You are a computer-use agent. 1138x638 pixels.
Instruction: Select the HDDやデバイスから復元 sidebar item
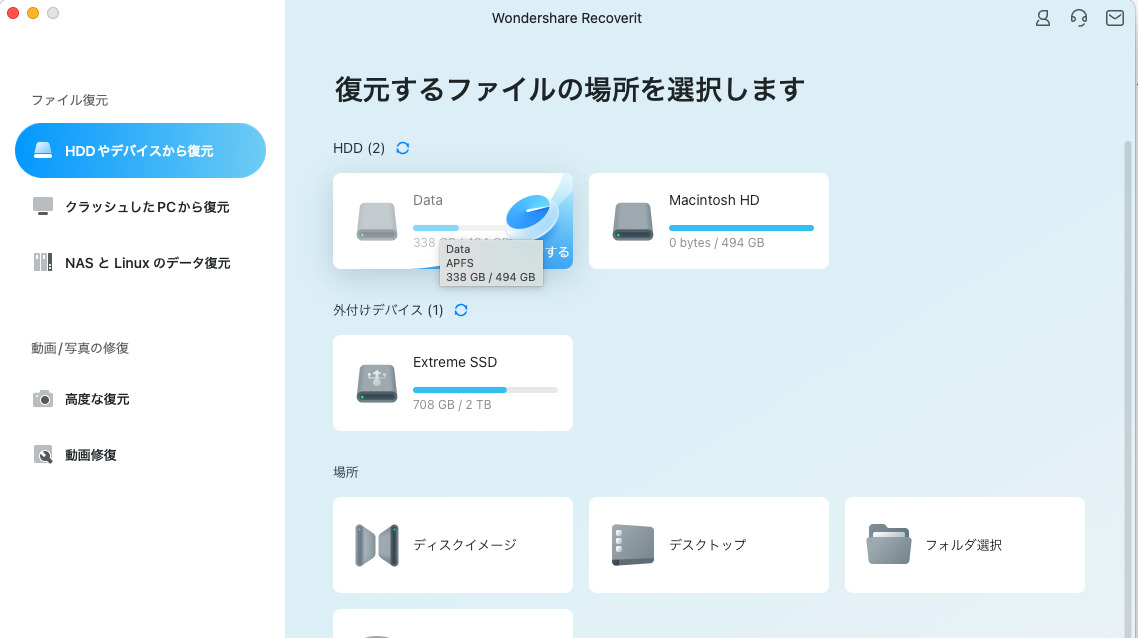tap(140, 150)
